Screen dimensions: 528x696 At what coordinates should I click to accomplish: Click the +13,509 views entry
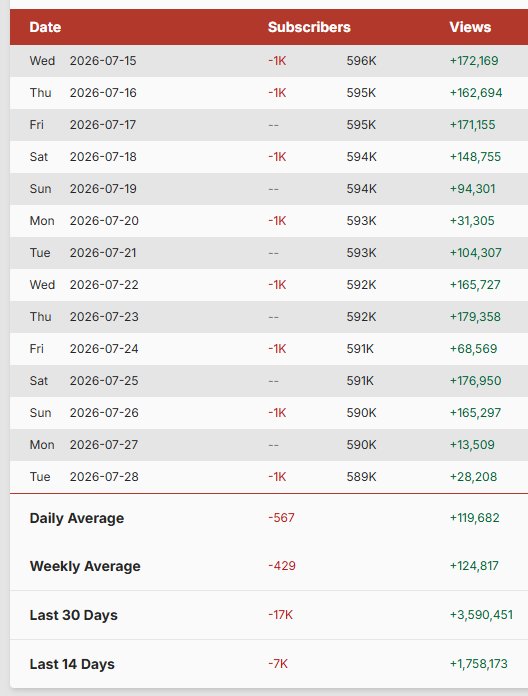(x=472, y=444)
